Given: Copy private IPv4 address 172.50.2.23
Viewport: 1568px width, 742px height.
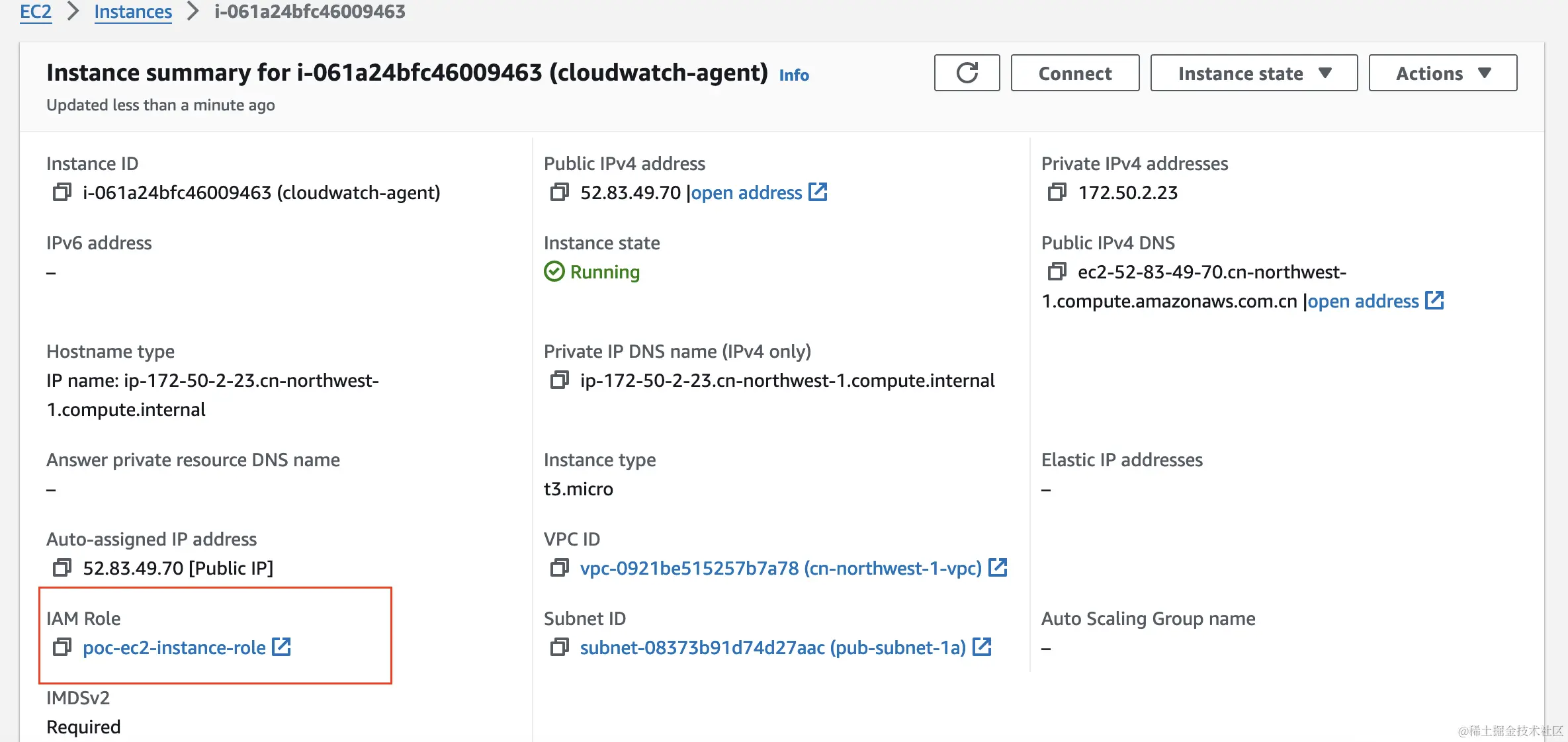Looking at the screenshot, I should click(1057, 192).
